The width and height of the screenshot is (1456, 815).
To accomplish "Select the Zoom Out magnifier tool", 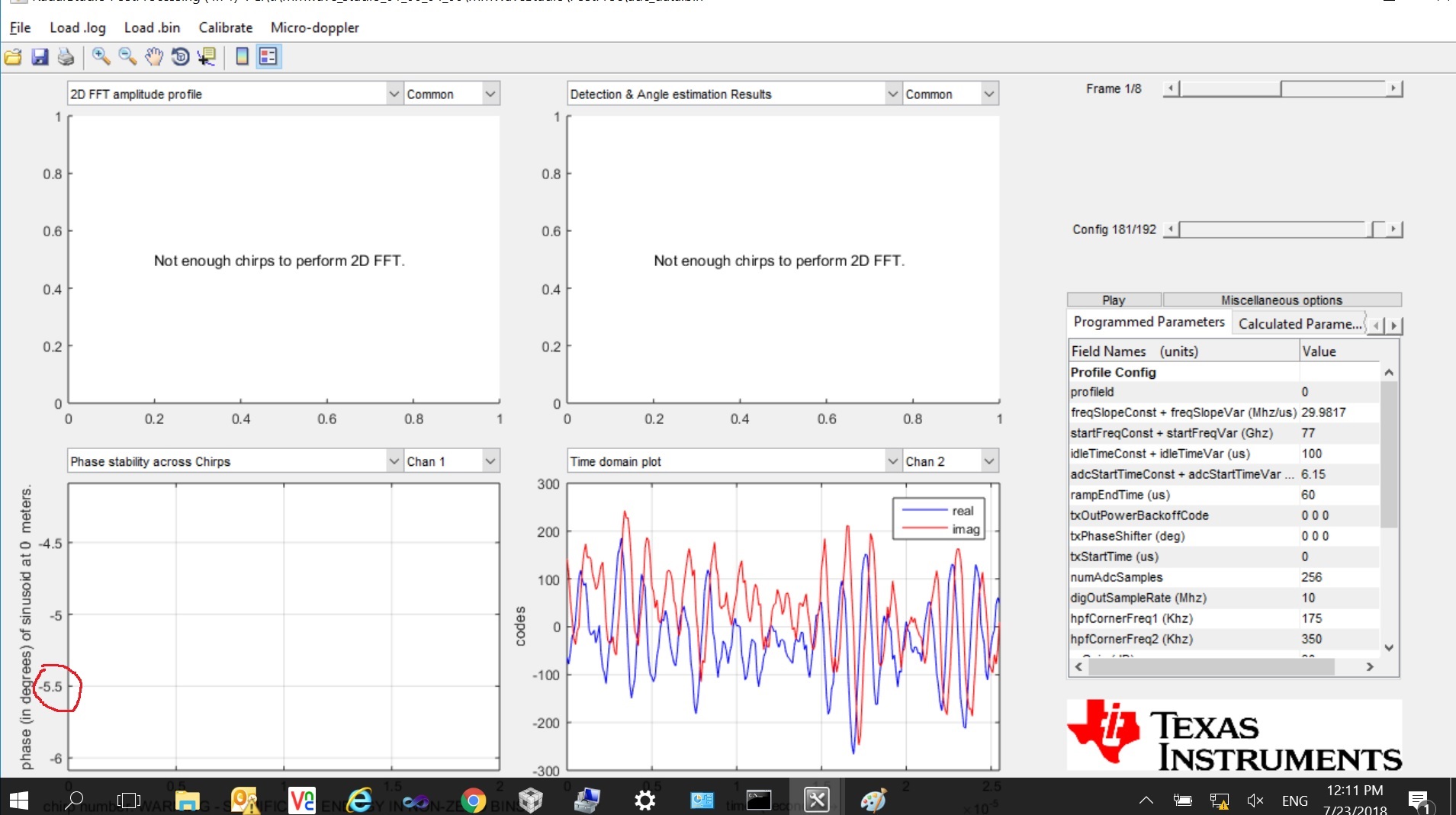I will [127, 56].
